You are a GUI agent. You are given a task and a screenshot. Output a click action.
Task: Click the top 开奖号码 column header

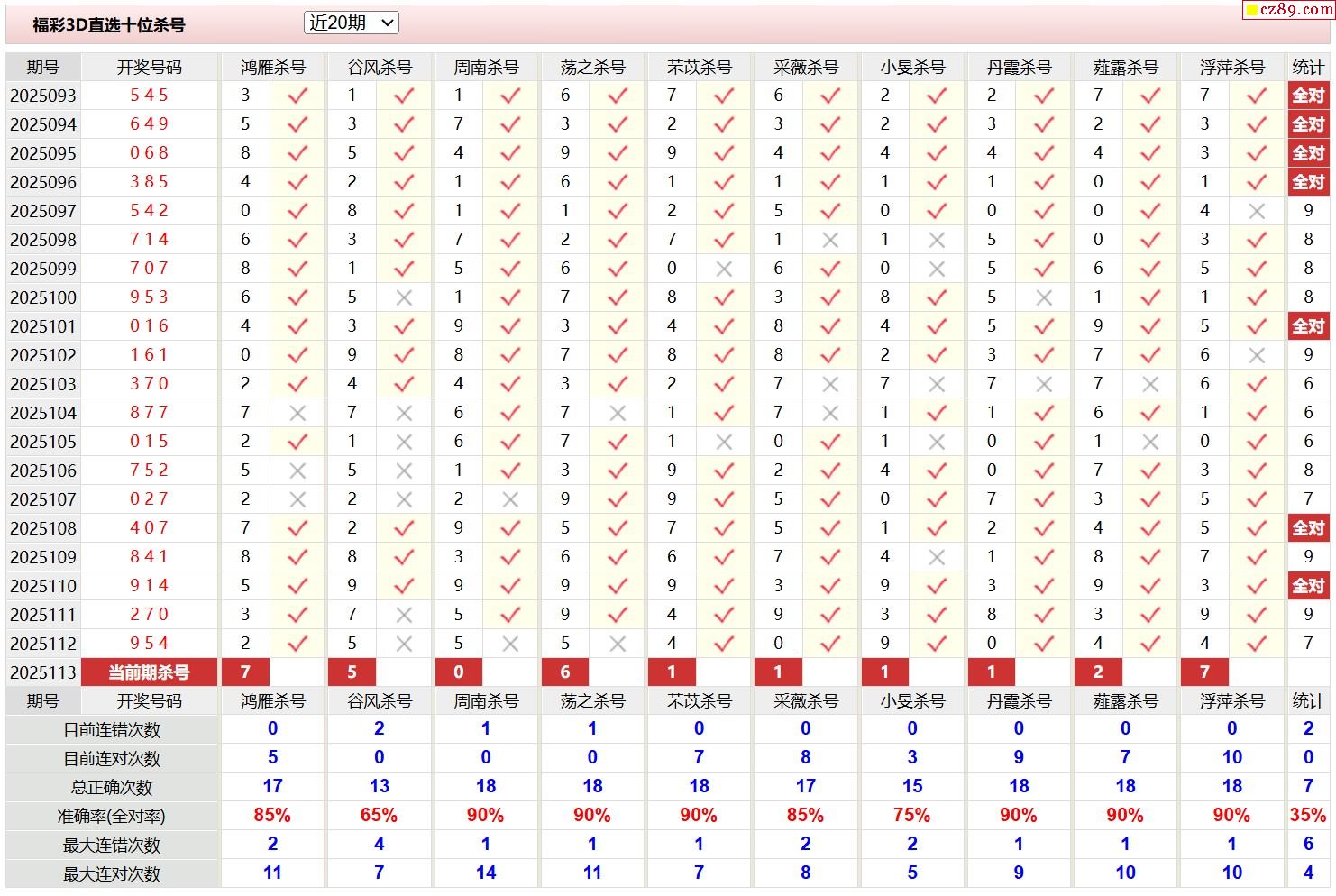pyautogui.click(x=149, y=68)
